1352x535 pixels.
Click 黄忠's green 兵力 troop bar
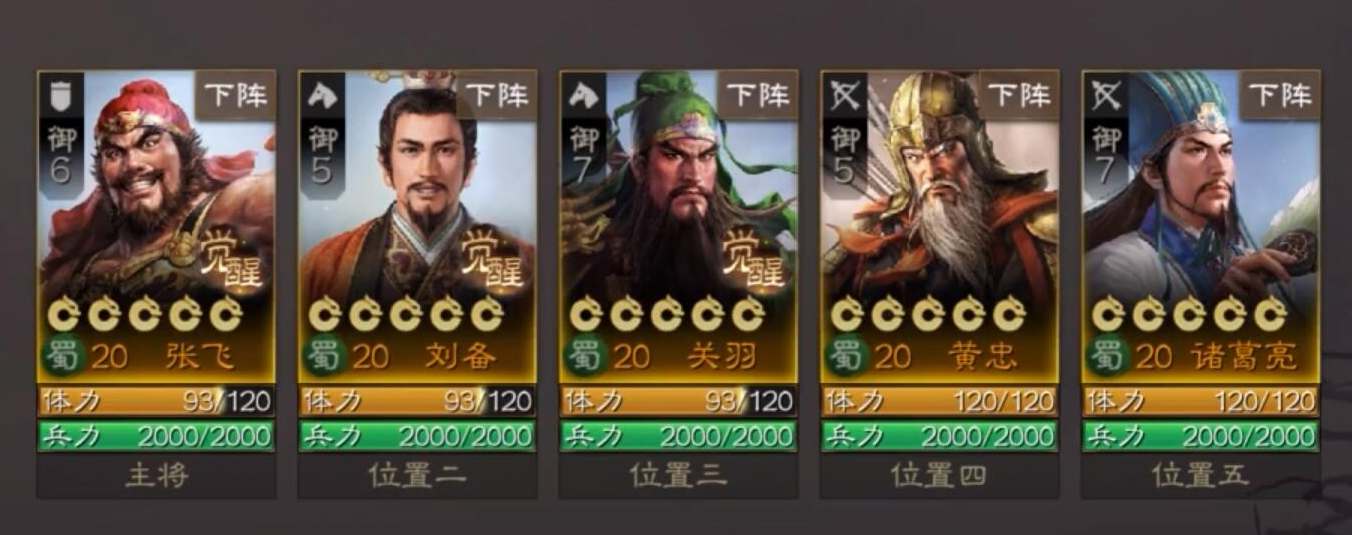(940, 436)
